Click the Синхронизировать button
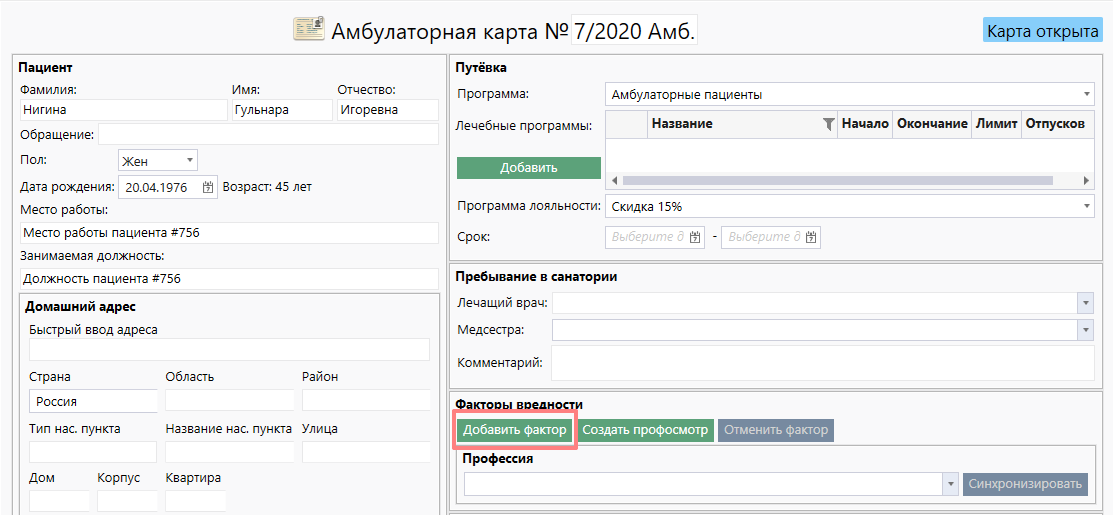The width and height of the screenshot is (1113, 515). tap(1026, 484)
